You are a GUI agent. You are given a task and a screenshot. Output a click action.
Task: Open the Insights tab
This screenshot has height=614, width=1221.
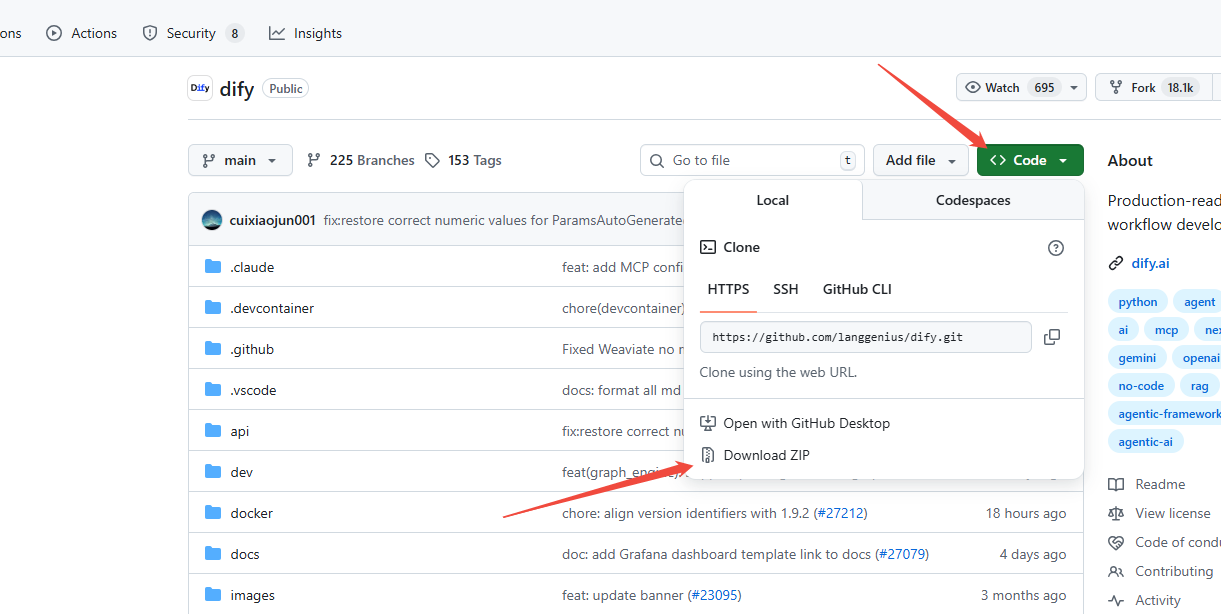[306, 33]
